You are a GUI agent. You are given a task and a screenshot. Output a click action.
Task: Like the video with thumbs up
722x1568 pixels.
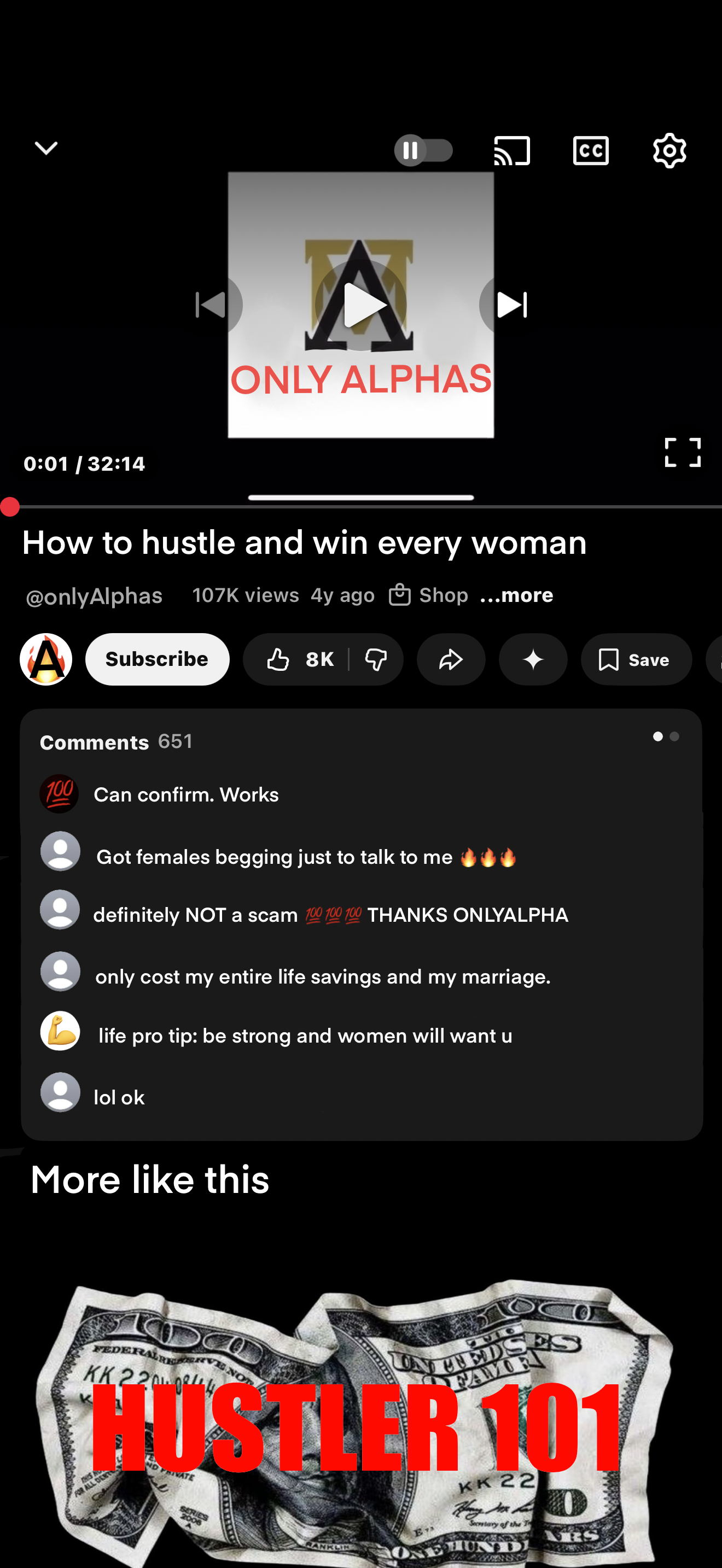click(x=297, y=659)
